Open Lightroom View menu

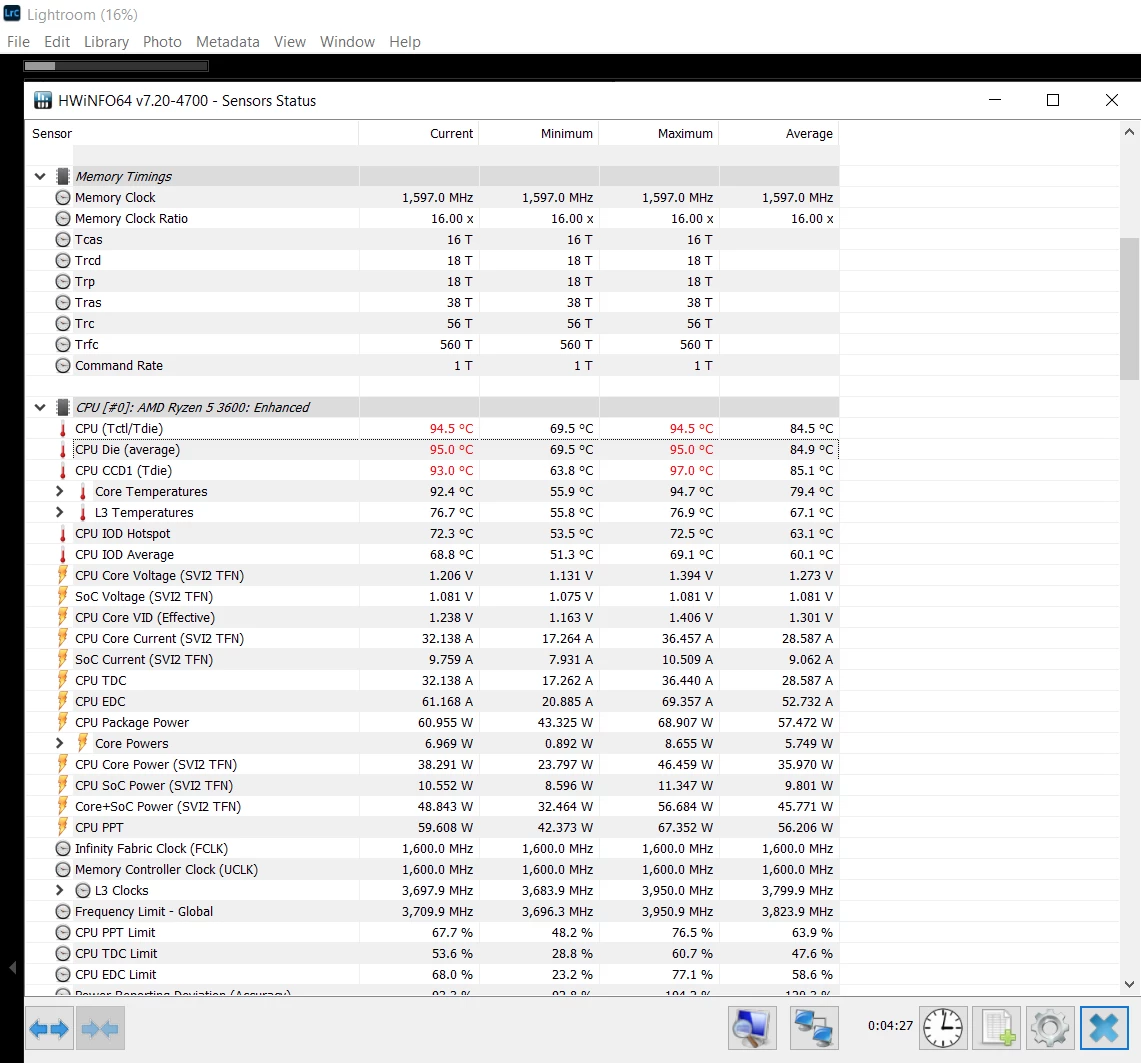coord(290,41)
